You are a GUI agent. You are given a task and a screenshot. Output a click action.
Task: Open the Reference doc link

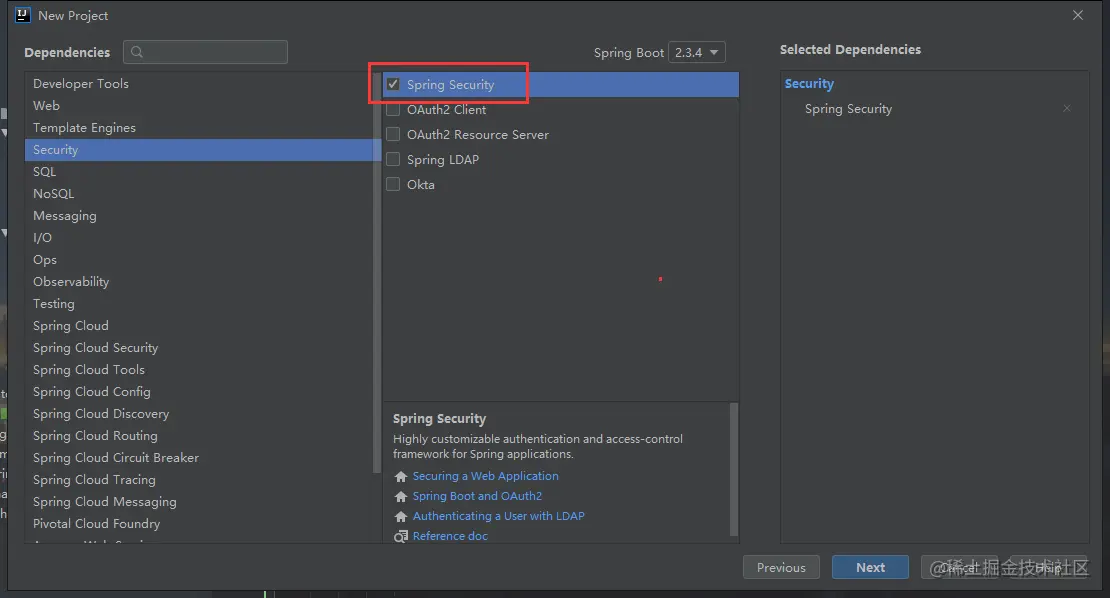450,536
